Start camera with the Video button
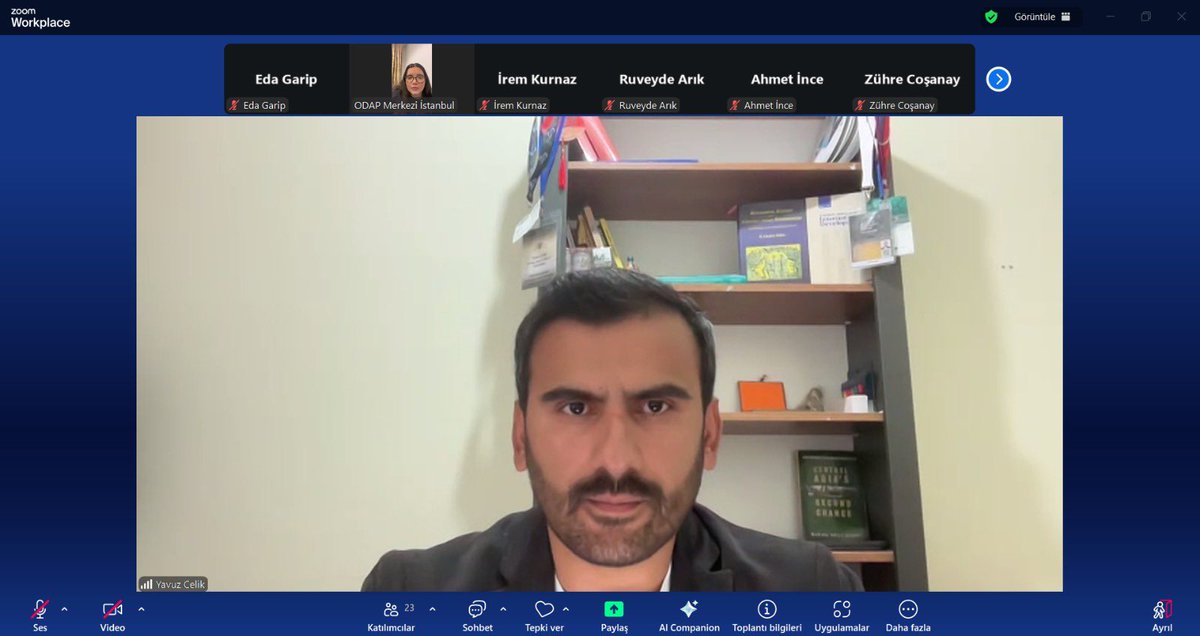 (112, 615)
